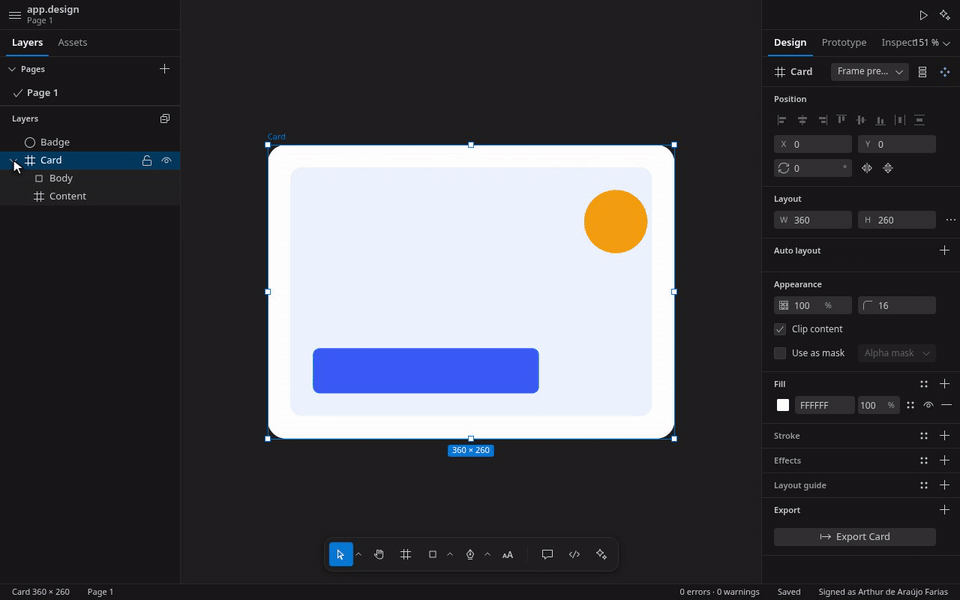Open the Prototype tab
The image size is (960, 600).
coord(844,42)
